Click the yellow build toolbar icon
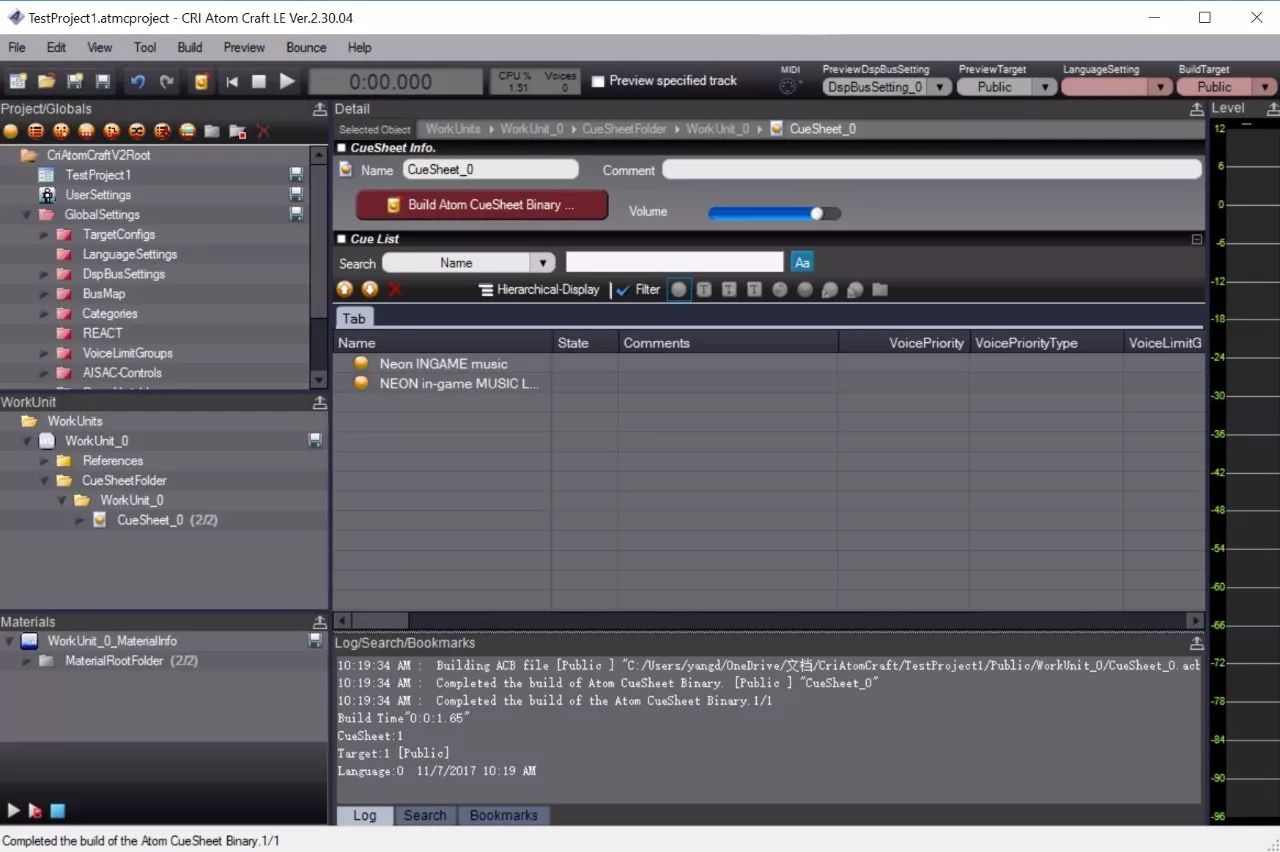The height and width of the screenshot is (852, 1280). coord(202,81)
